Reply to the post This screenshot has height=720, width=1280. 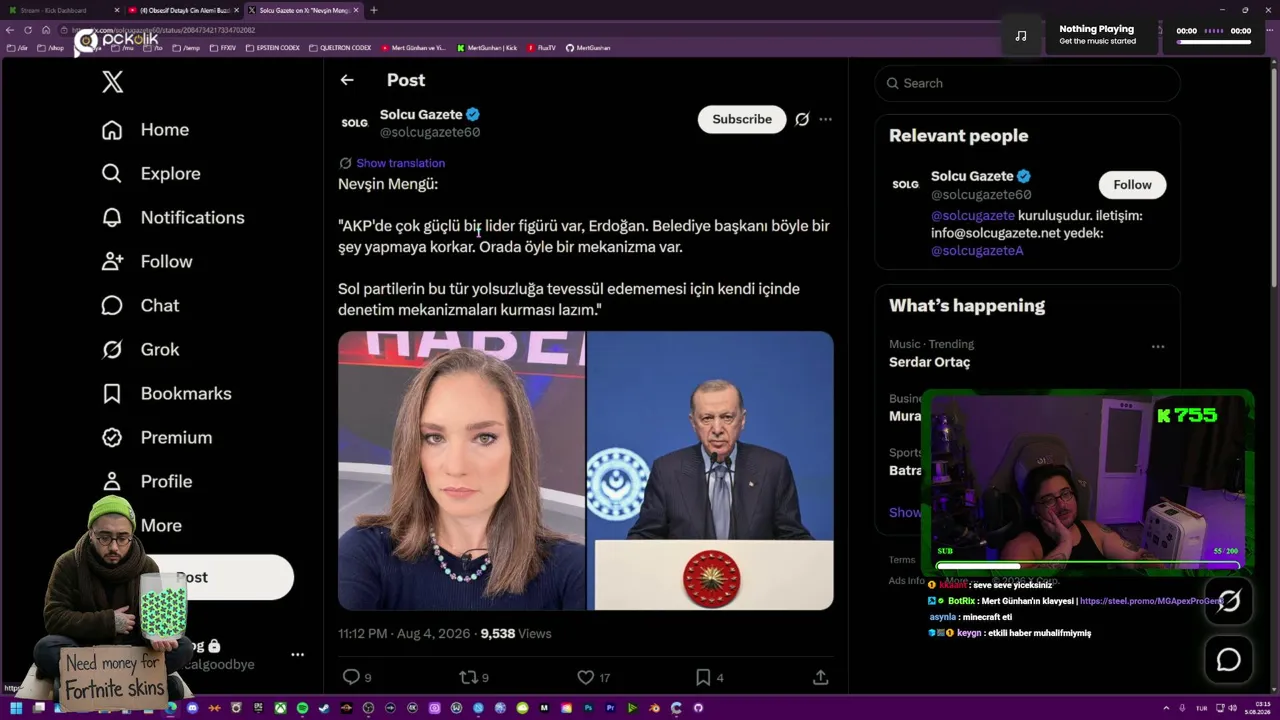(352, 677)
